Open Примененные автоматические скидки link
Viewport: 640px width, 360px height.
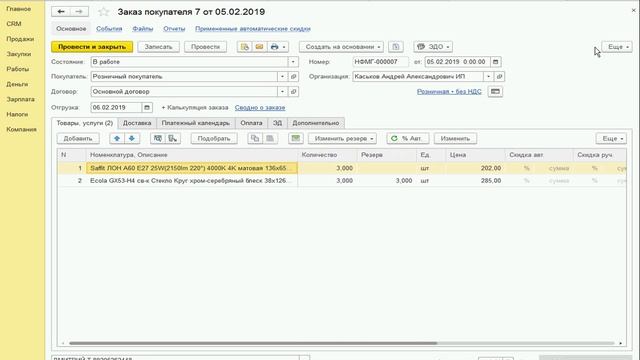pyautogui.click(x=253, y=29)
